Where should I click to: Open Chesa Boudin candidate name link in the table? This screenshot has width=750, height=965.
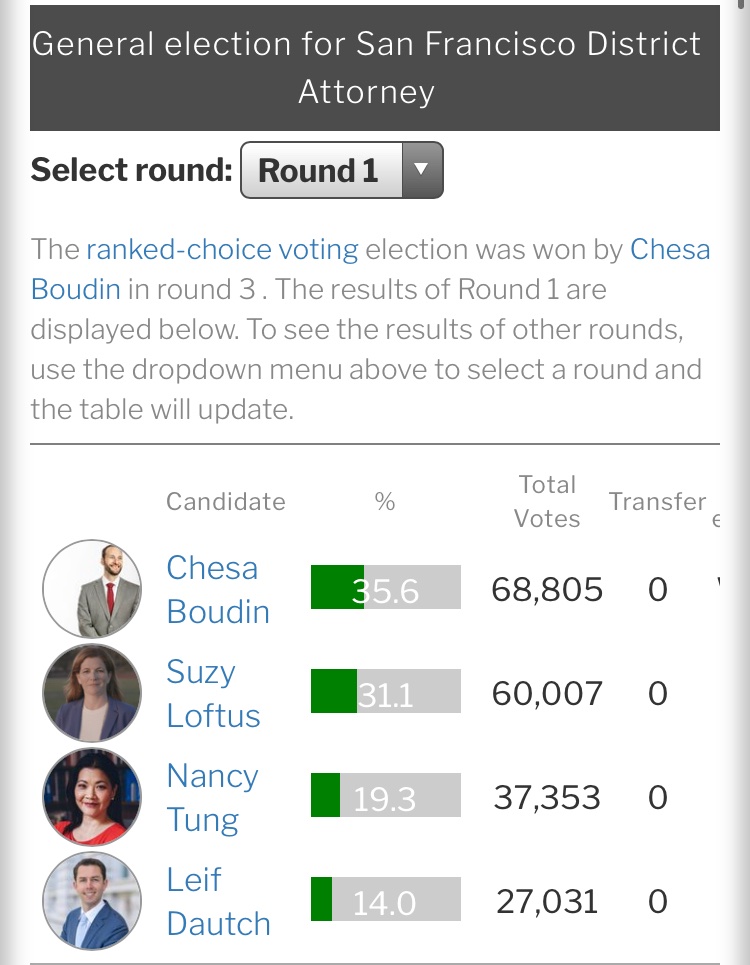pos(217,589)
